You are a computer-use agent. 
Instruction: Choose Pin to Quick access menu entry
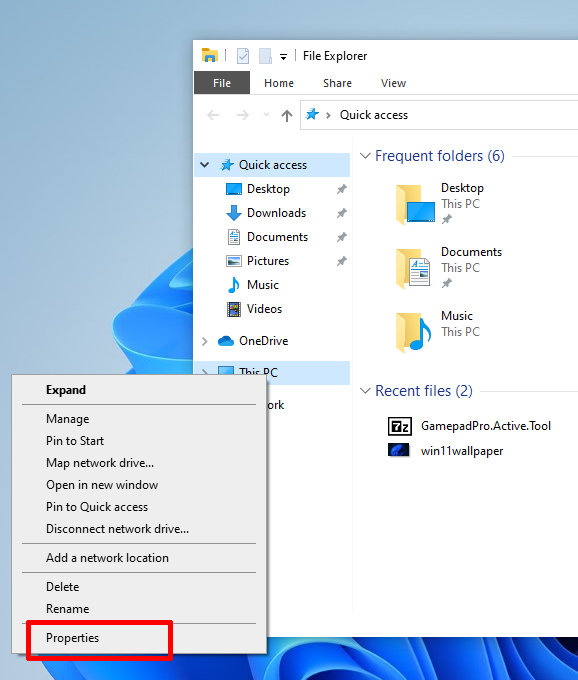coord(139,507)
